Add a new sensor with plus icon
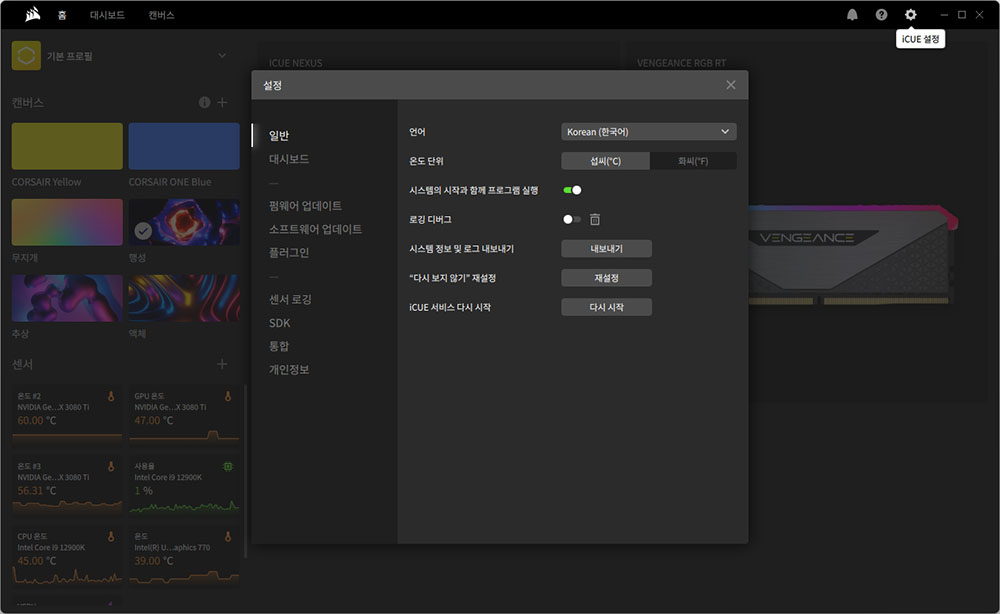 click(x=222, y=364)
